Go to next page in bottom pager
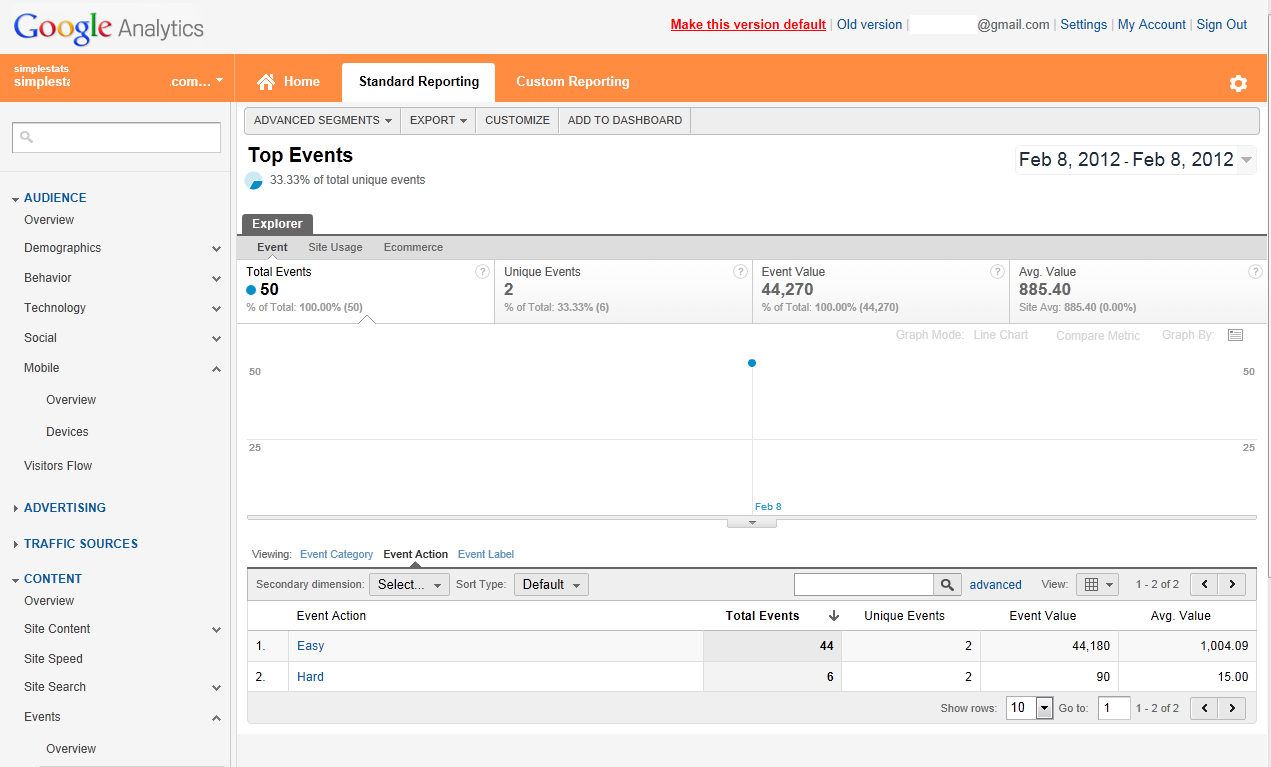 (1232, 708)
